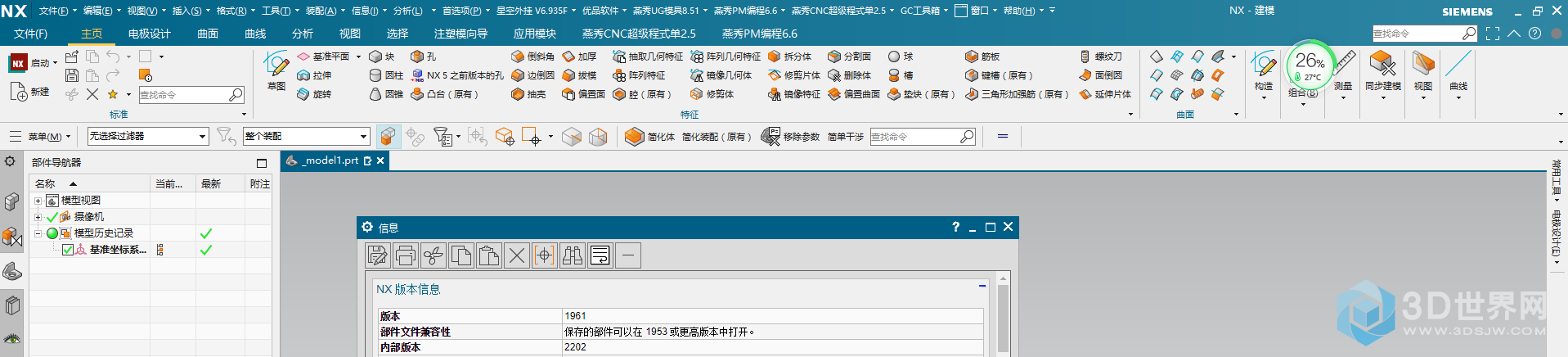
Task: Open the 启动 dropdown arrow
Action: [x=55, y=63]
